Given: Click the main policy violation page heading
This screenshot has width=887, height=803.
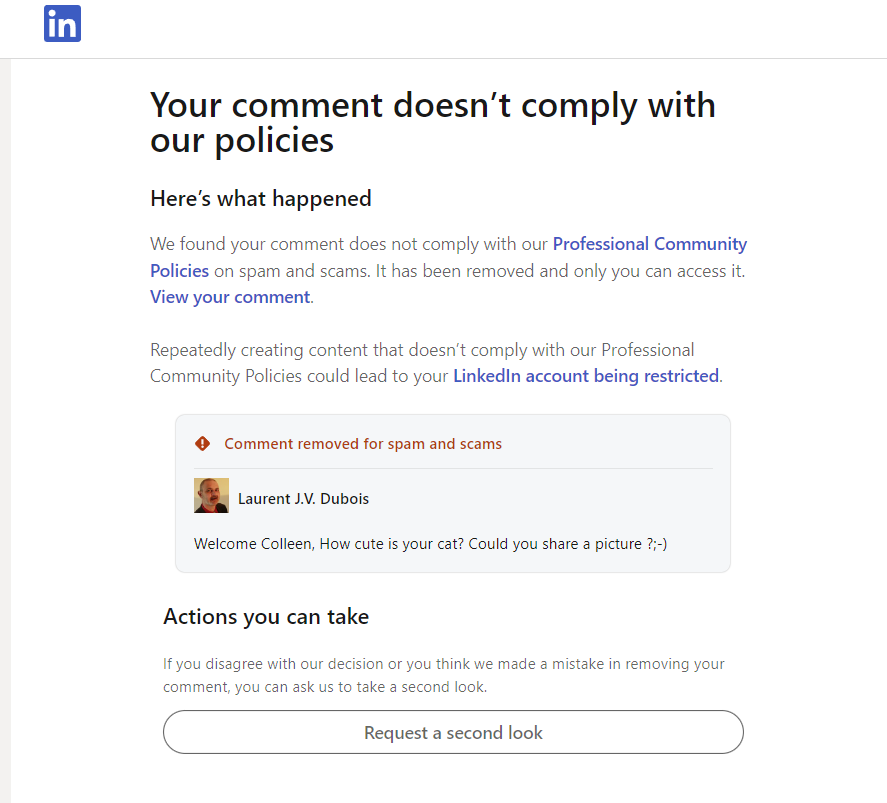Looking at the screenshot, I should click(432, 122).
